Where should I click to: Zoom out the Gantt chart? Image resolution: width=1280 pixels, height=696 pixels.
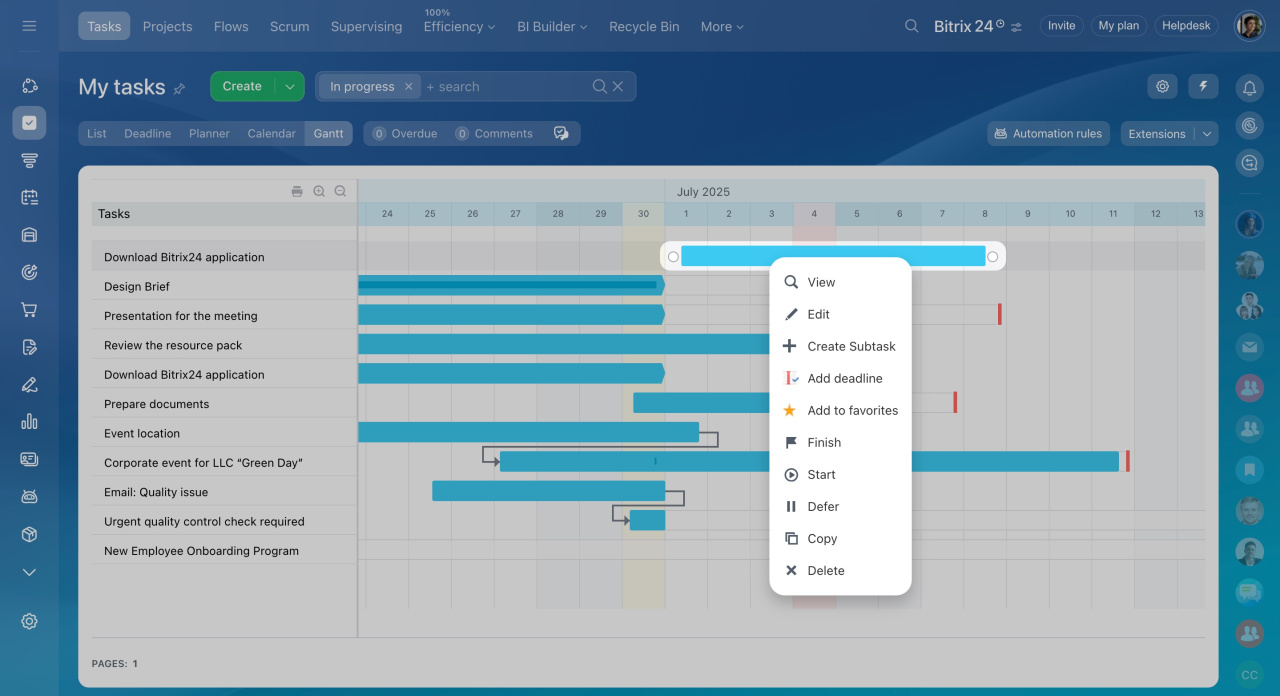[340, 191]
